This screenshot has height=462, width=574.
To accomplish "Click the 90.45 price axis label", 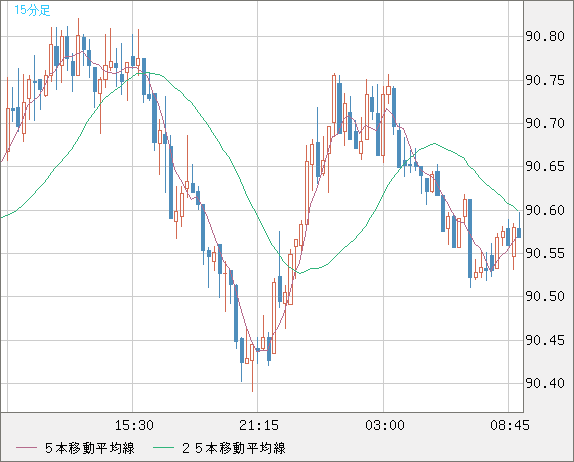I will pos(545,340).
